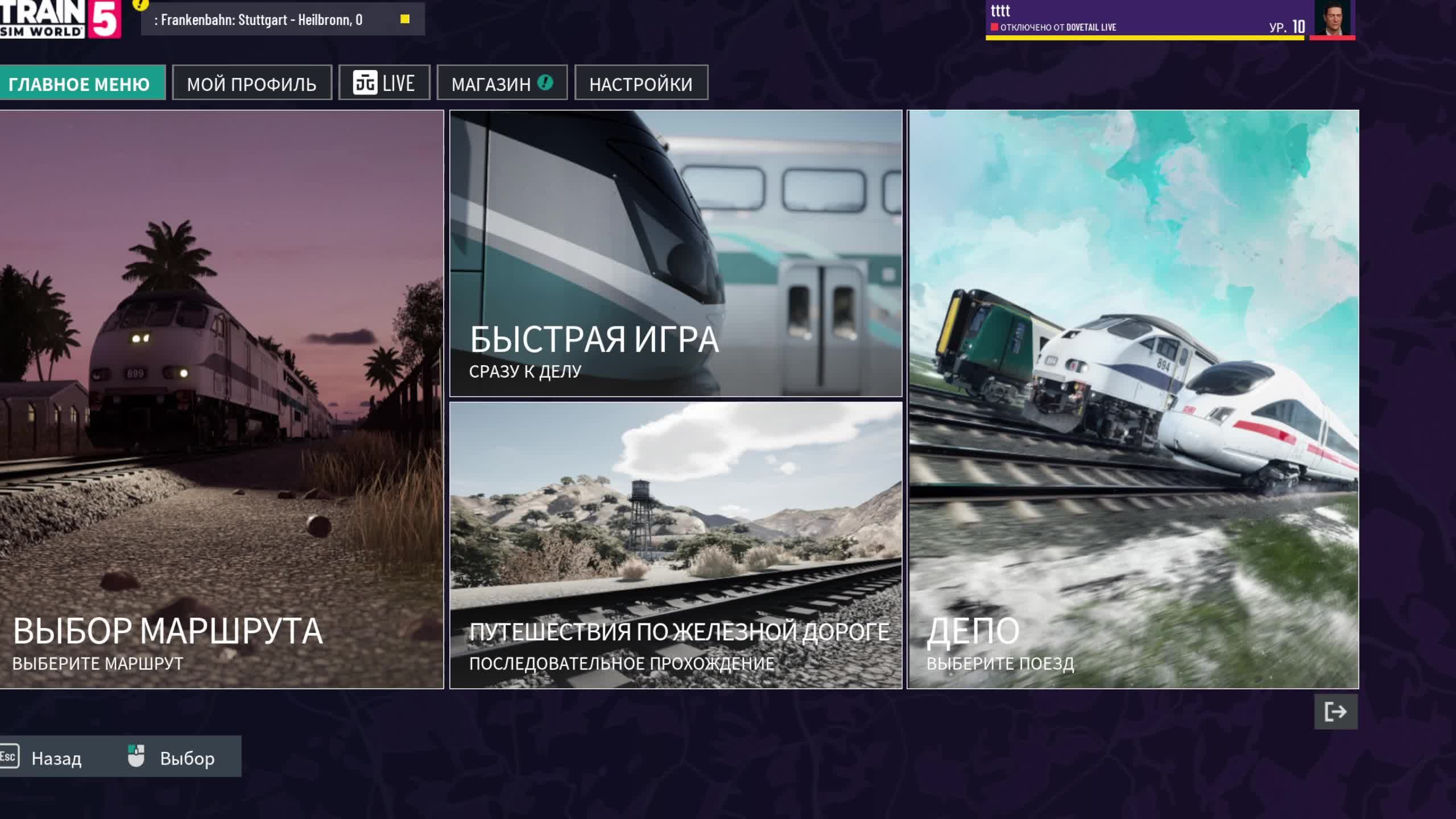This screenshot has height=819, width=1456.
Task: Click the green exclamation badge on Магазин
Action: [545, 83]
